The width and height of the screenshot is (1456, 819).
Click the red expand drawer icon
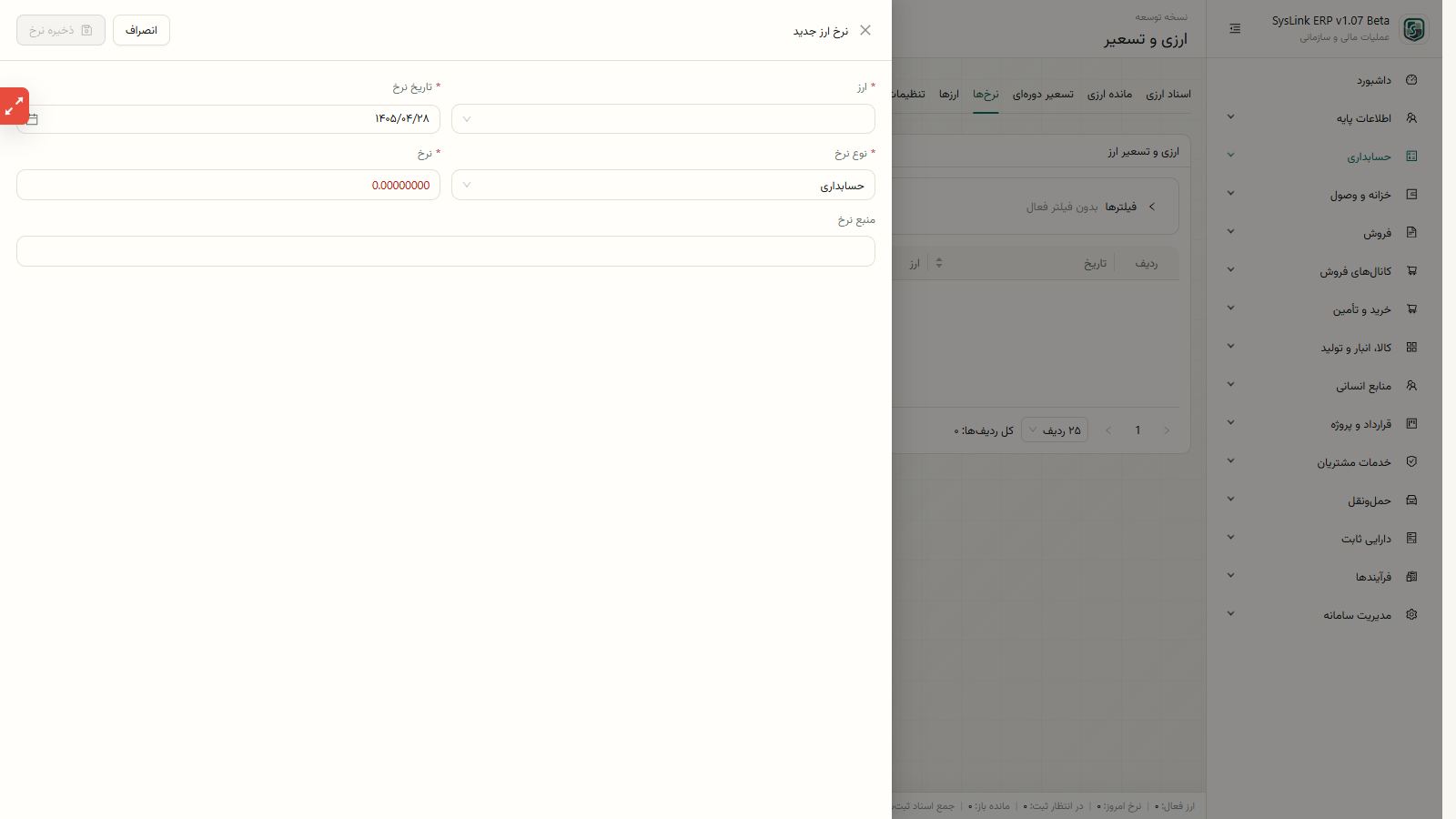point(15,106)
